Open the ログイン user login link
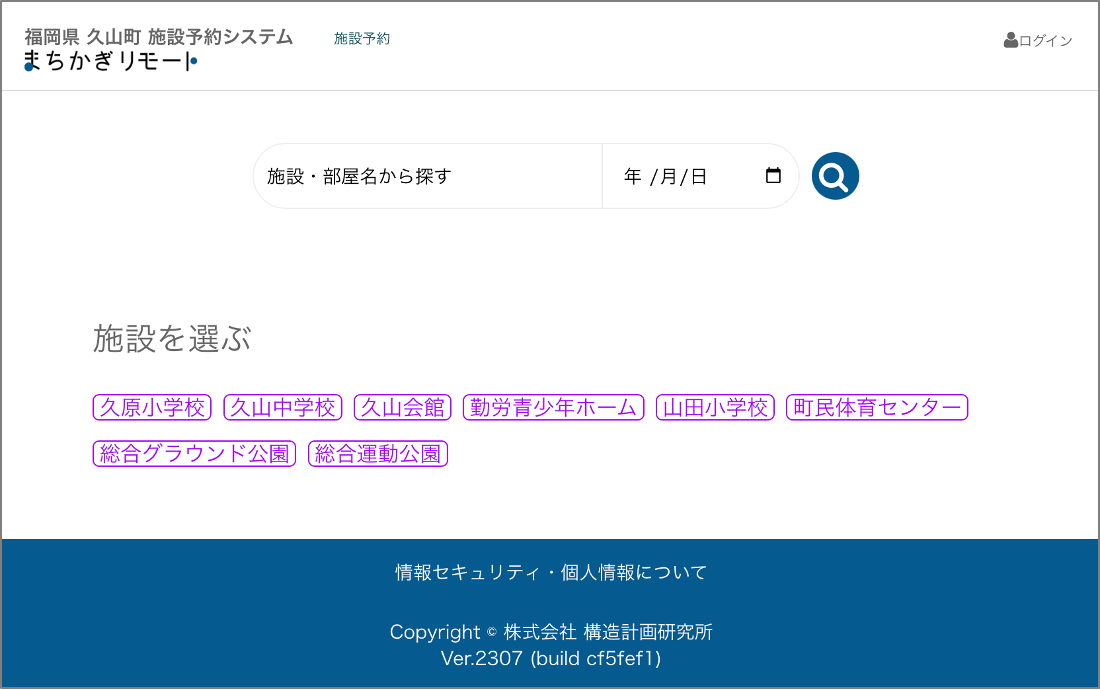 coord(1038,41)
